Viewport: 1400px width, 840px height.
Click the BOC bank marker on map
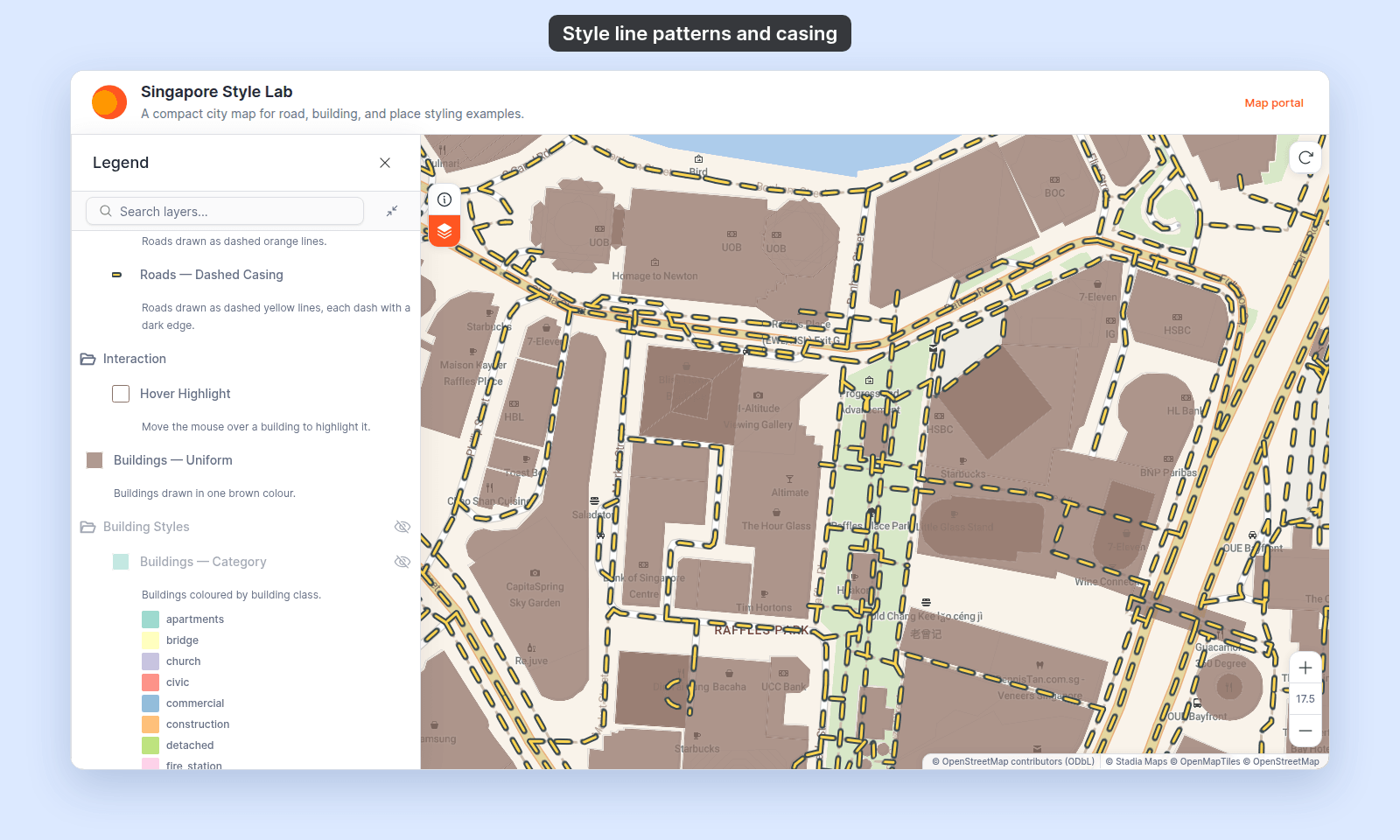point(1054,180)
